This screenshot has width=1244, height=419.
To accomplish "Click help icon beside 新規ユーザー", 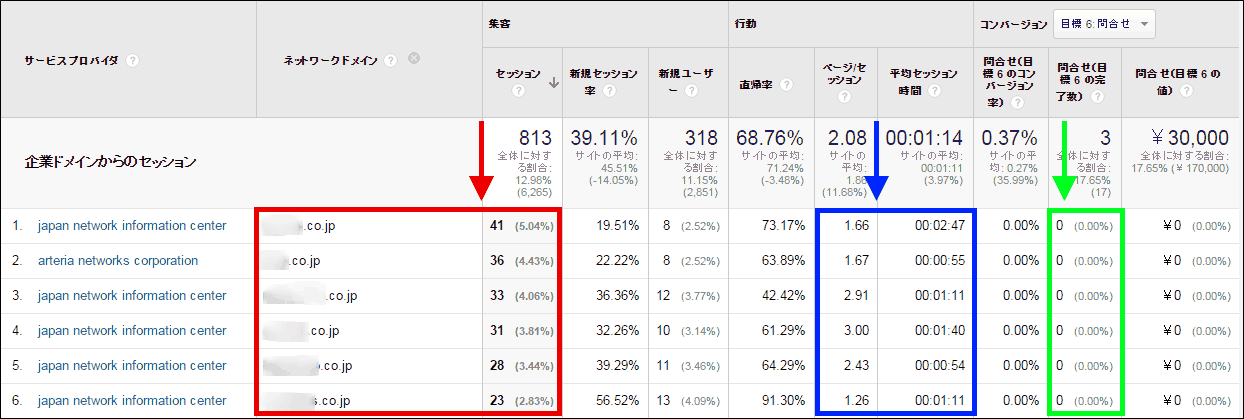I will [691, 91].
